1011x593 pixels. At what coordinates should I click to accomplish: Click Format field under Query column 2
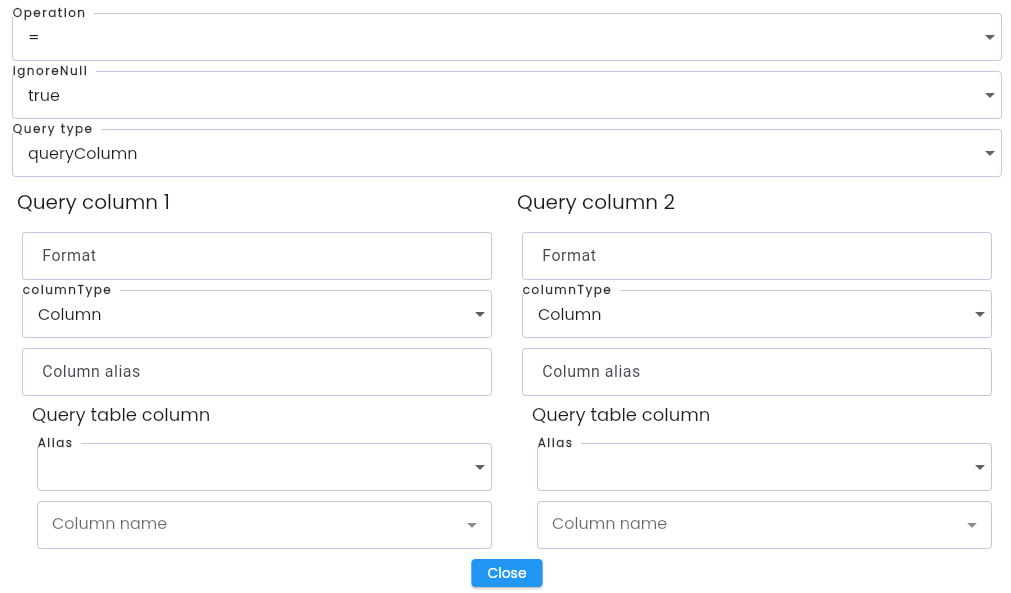click(756, 256)
